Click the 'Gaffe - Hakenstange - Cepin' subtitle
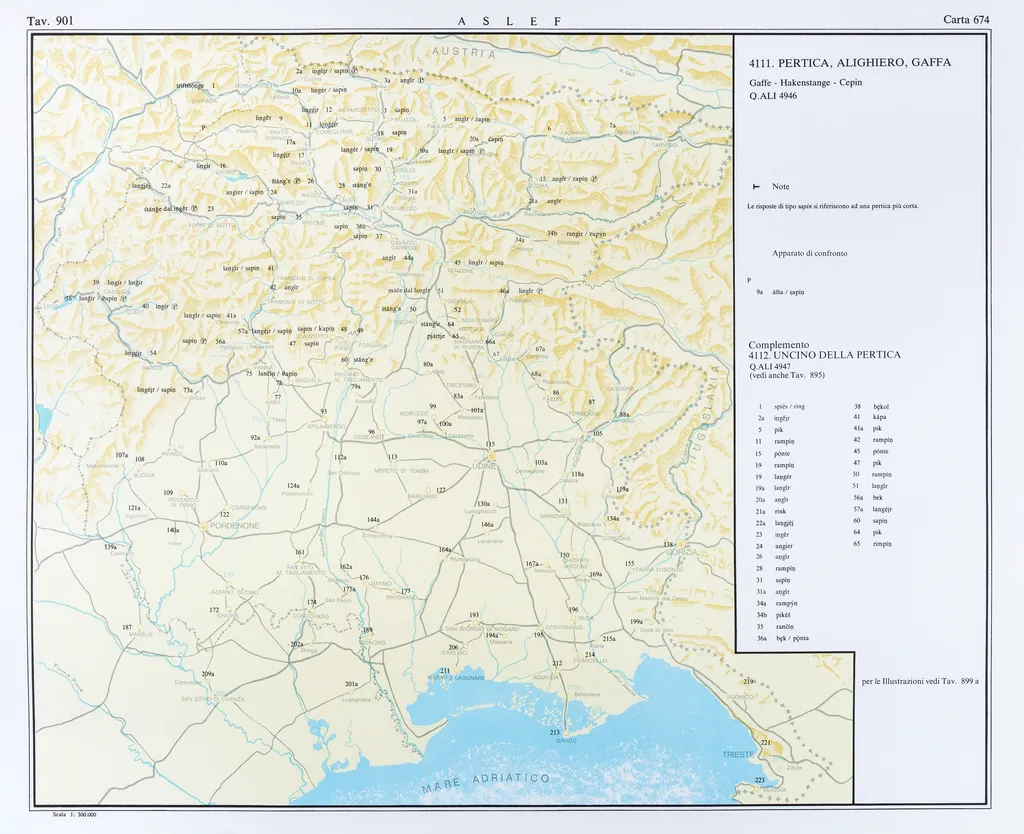Image resolution: width=1024 pixels, height=834 pixels. coord(804,82)
